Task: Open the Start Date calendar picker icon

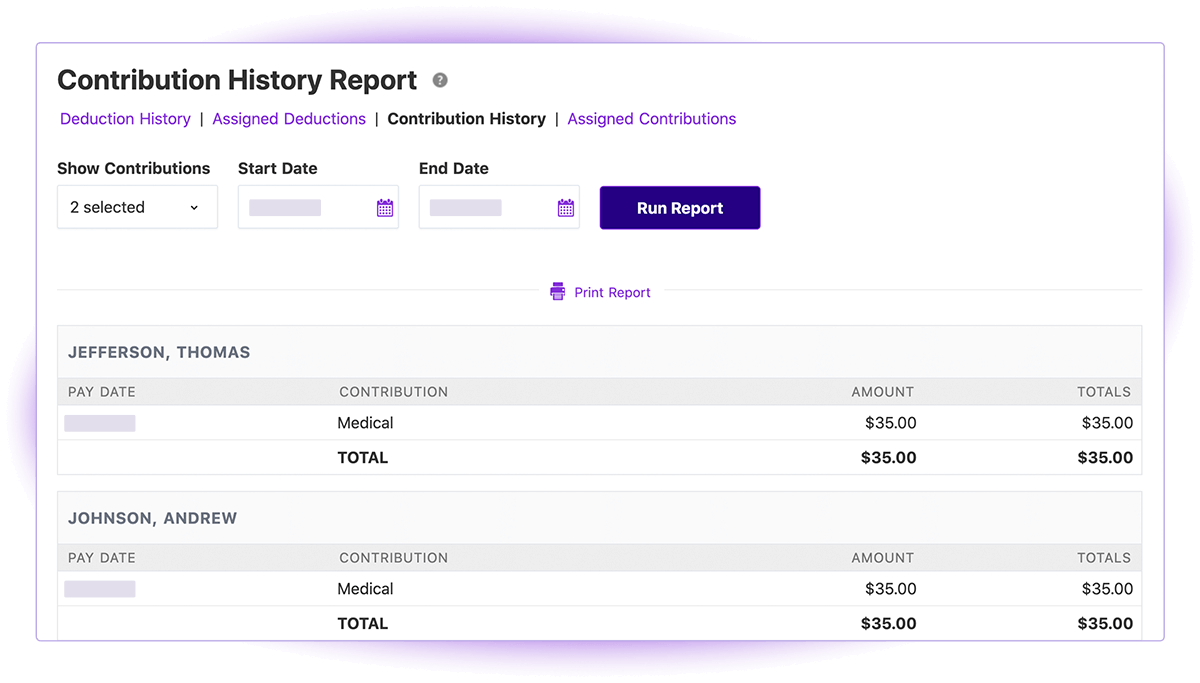Action: (385, 208)
